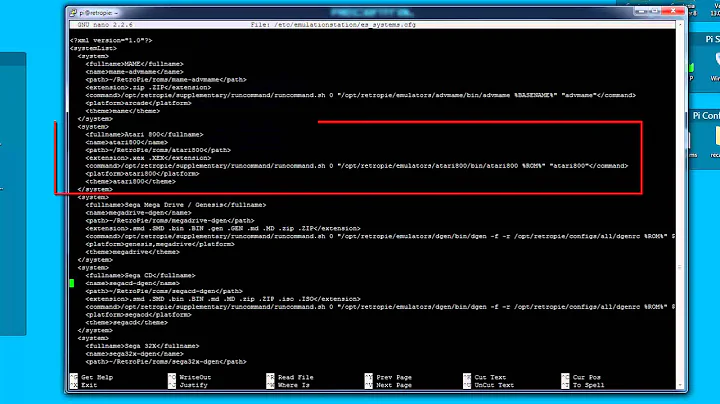Screen dimensions: 720x404
Task: Click the advmame command line
Action: coord(360,95)
